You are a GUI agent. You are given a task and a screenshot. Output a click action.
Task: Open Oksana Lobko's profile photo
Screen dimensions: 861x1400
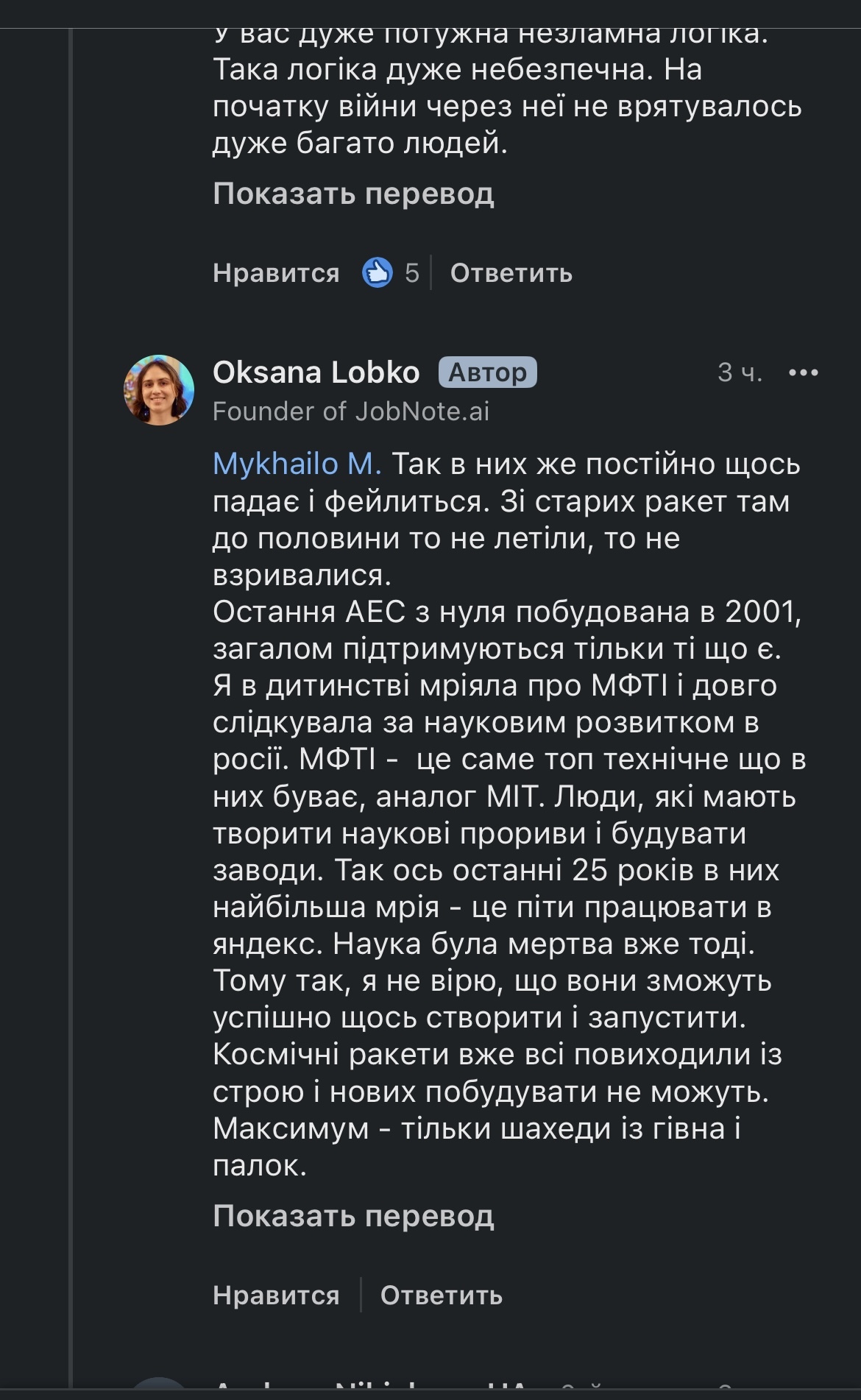point(159,390)
